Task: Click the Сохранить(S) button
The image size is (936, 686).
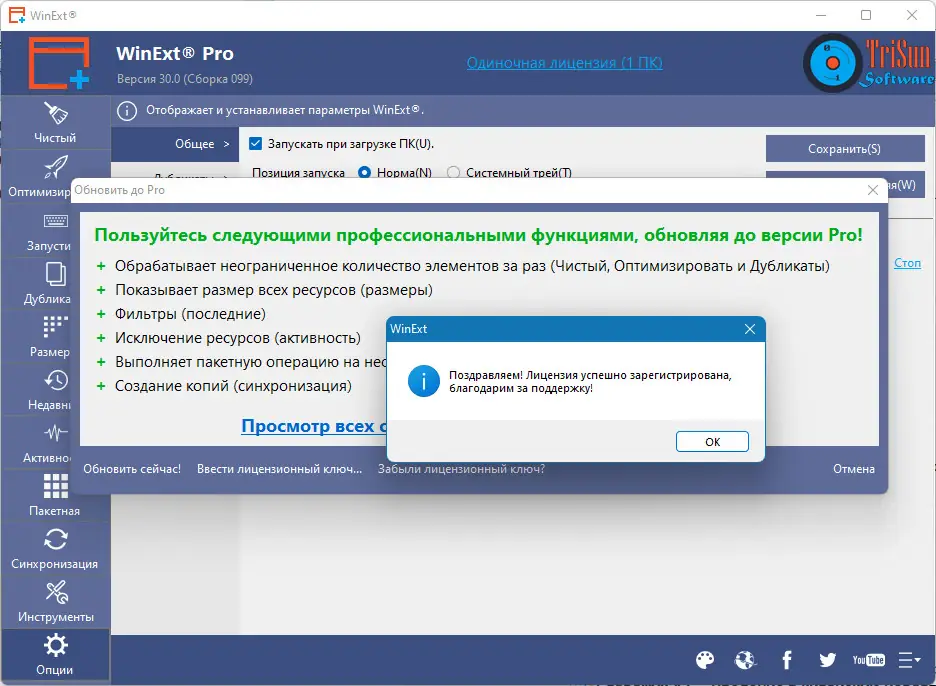Action: click(x=845, y=149)
